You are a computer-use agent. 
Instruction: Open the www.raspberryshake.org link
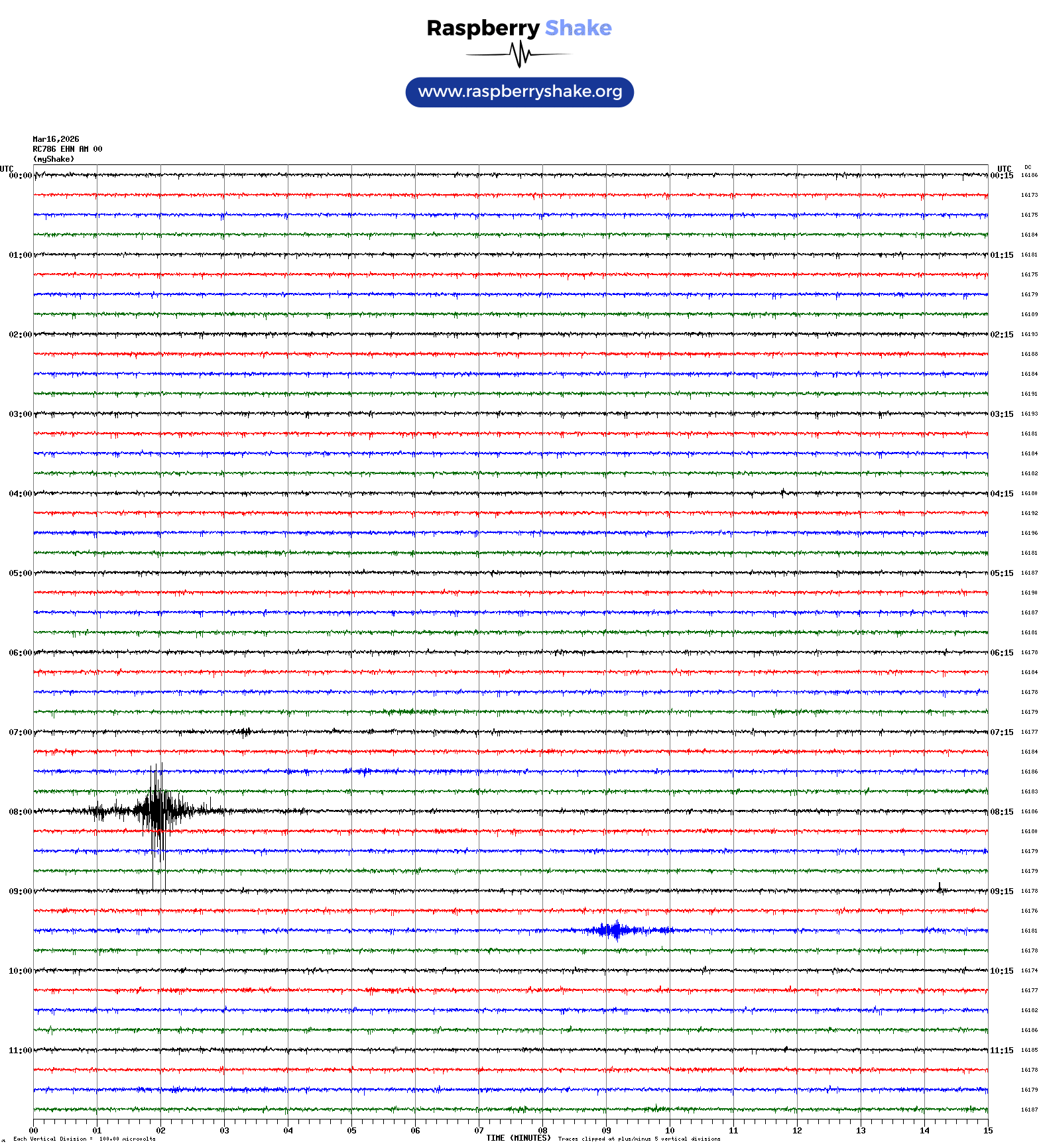pos(520,91)
